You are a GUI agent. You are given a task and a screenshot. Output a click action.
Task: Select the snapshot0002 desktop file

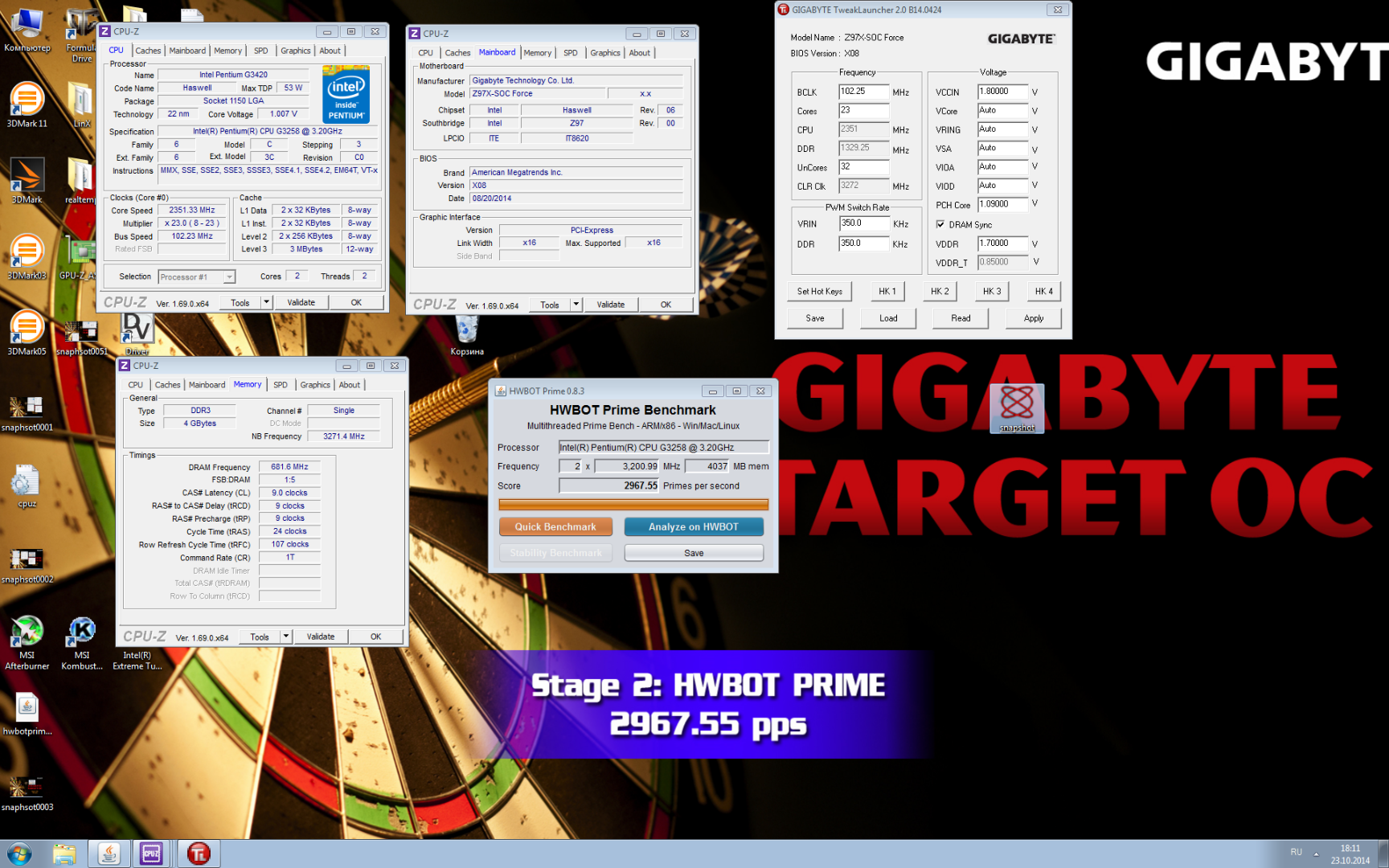coord(27,565)
